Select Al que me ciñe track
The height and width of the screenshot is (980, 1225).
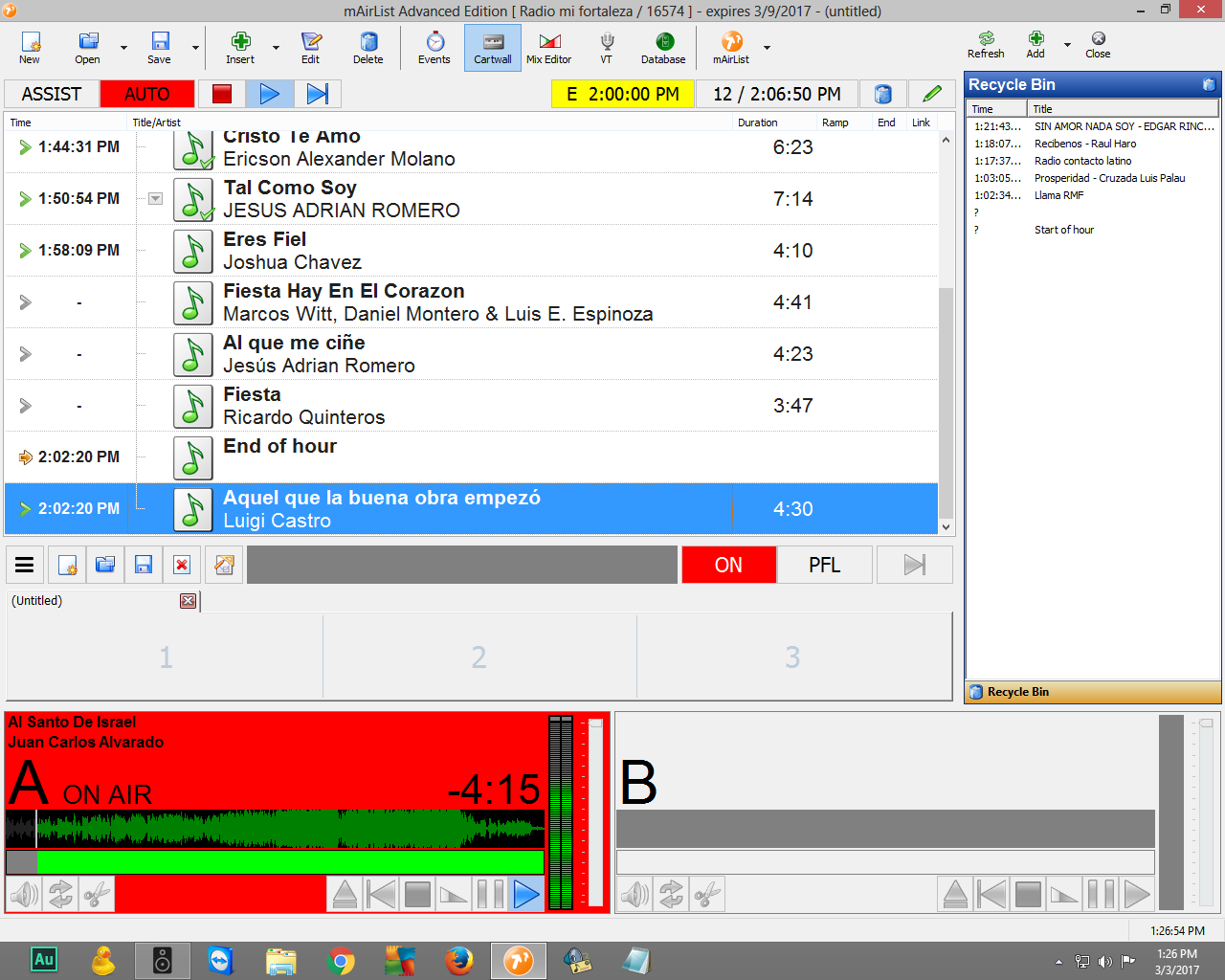pos(471,354)
